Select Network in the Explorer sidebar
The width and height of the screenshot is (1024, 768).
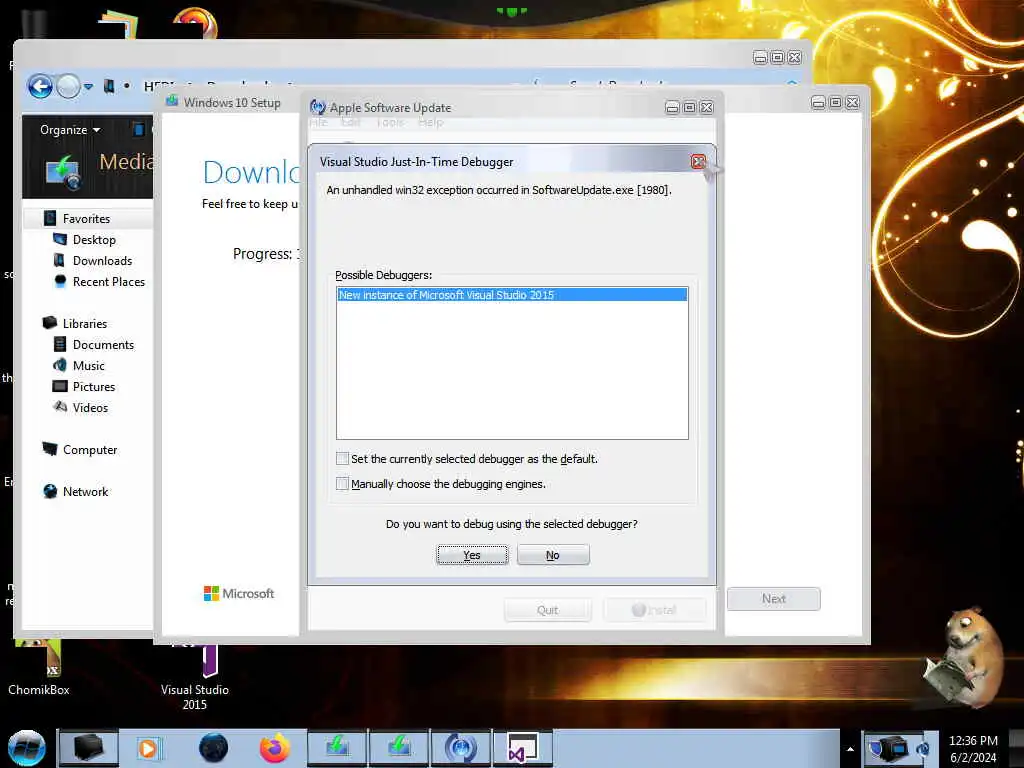pos(86,491)
